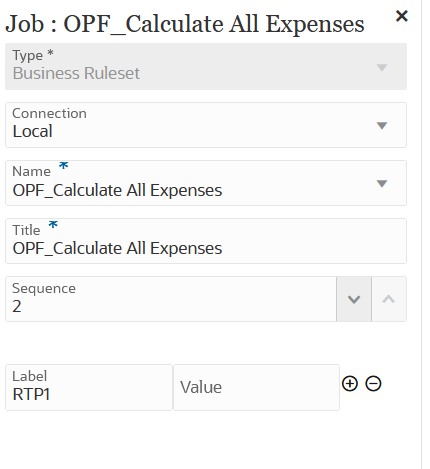
Task: Close the Job details panel
Action: (x=402, y=16)
